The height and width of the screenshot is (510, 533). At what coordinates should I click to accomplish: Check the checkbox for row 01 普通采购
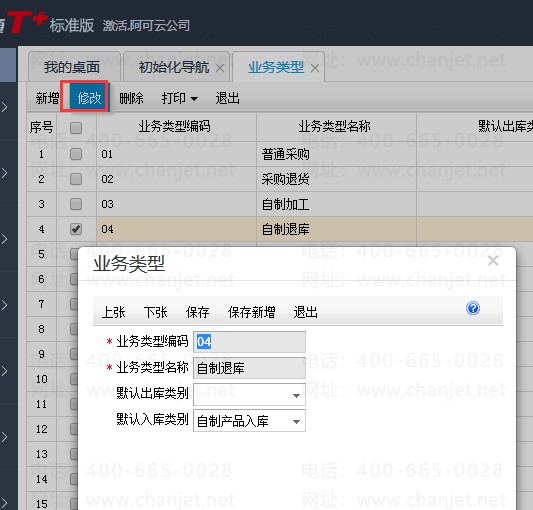(x=76, y=154)
